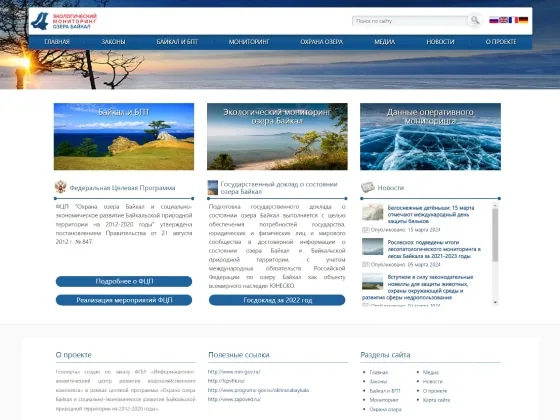
Task: Click footer link Байкал и БПТ
Action: tap(385, 391)
